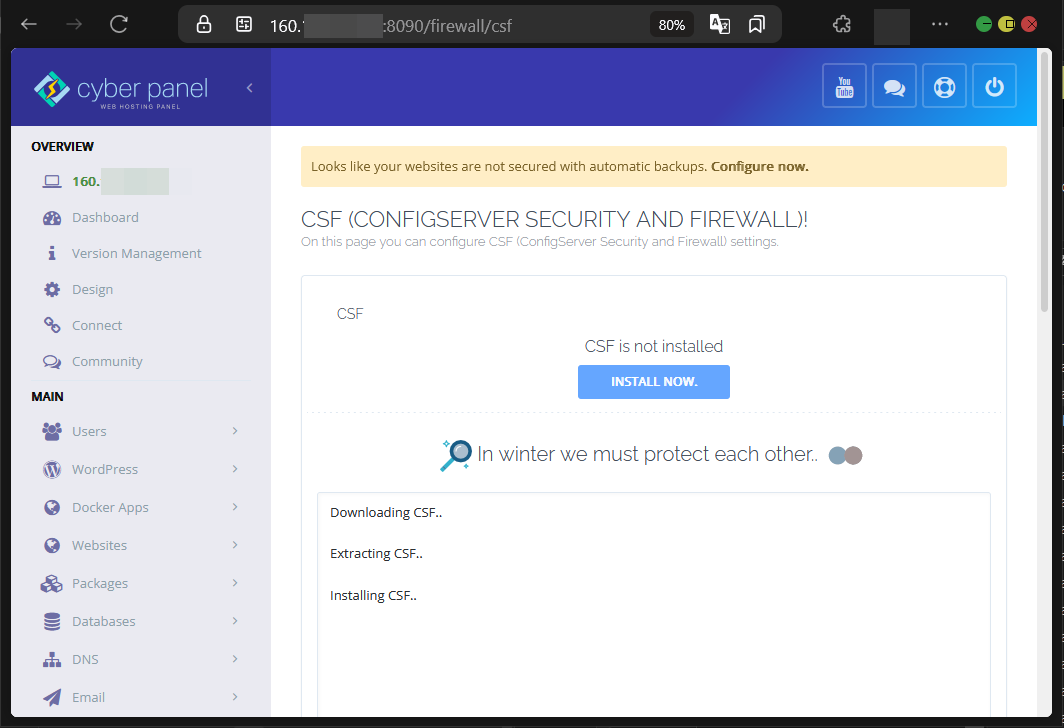Image resolution: width=1064 pixels, height=728 pixels.
Task: Go back with the browser back arrow
Action: pos(28,24)
